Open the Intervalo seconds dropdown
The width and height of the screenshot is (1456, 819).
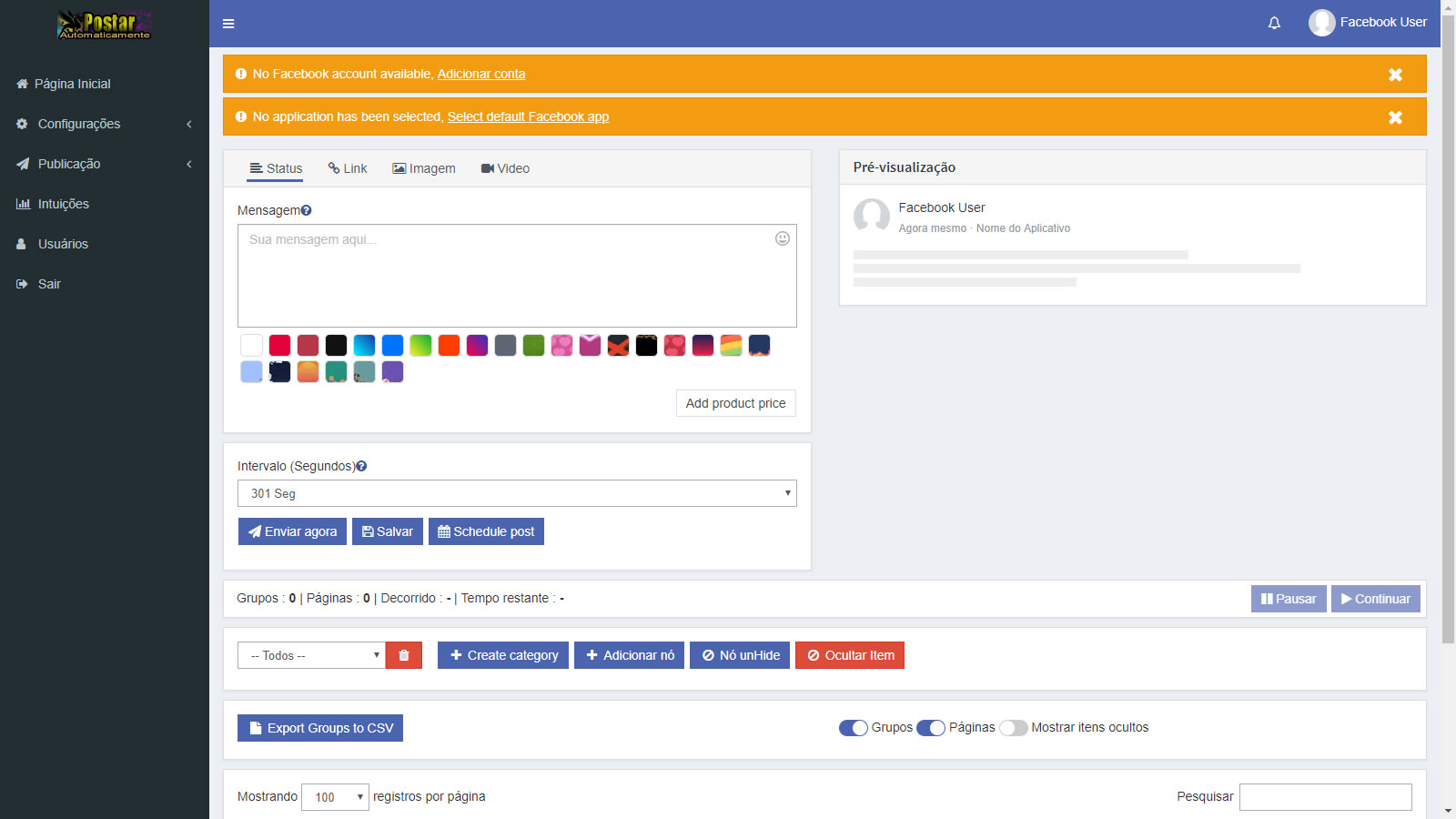coord(516,493)
